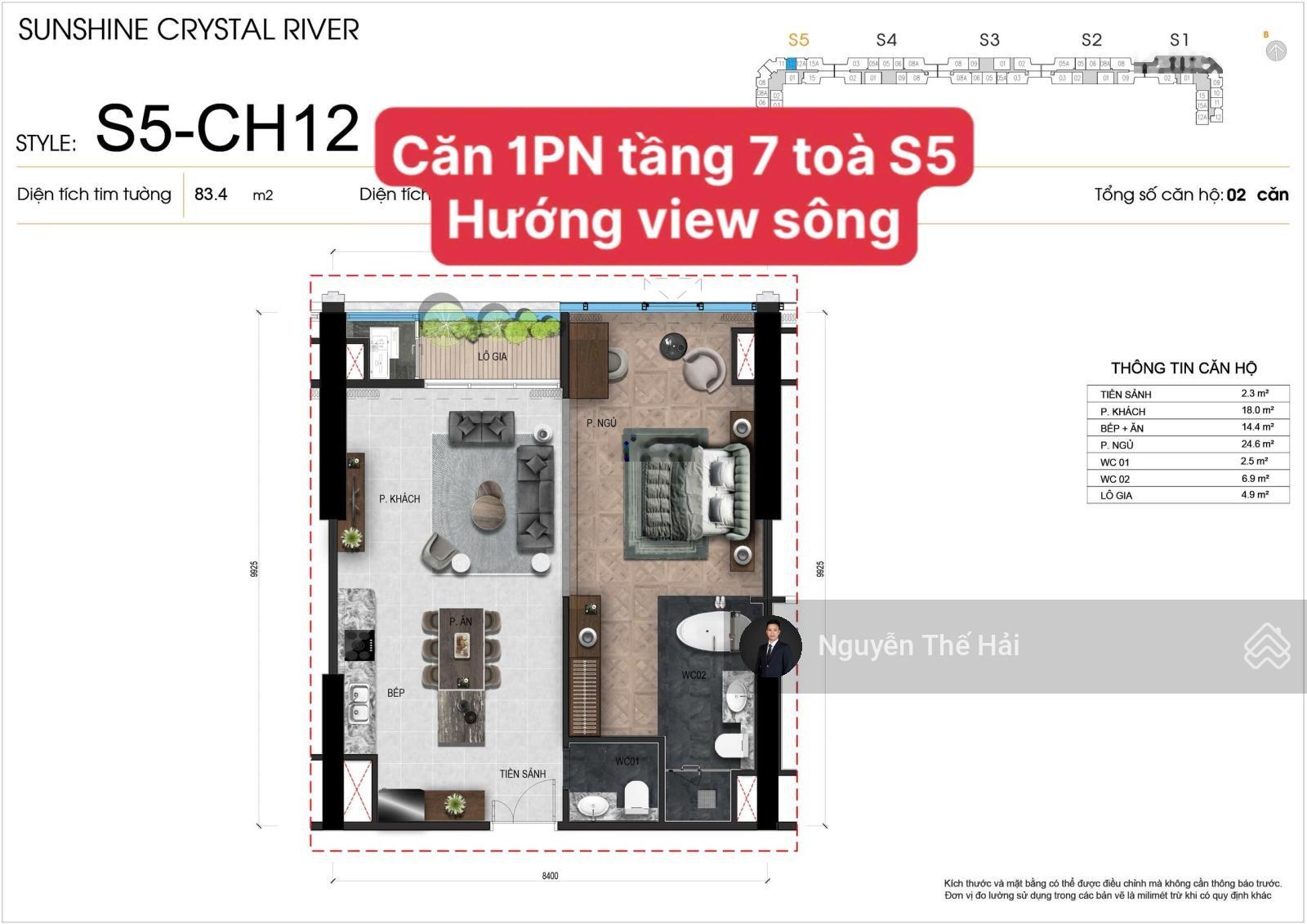Click the S2 tower label on key map

1091,40
